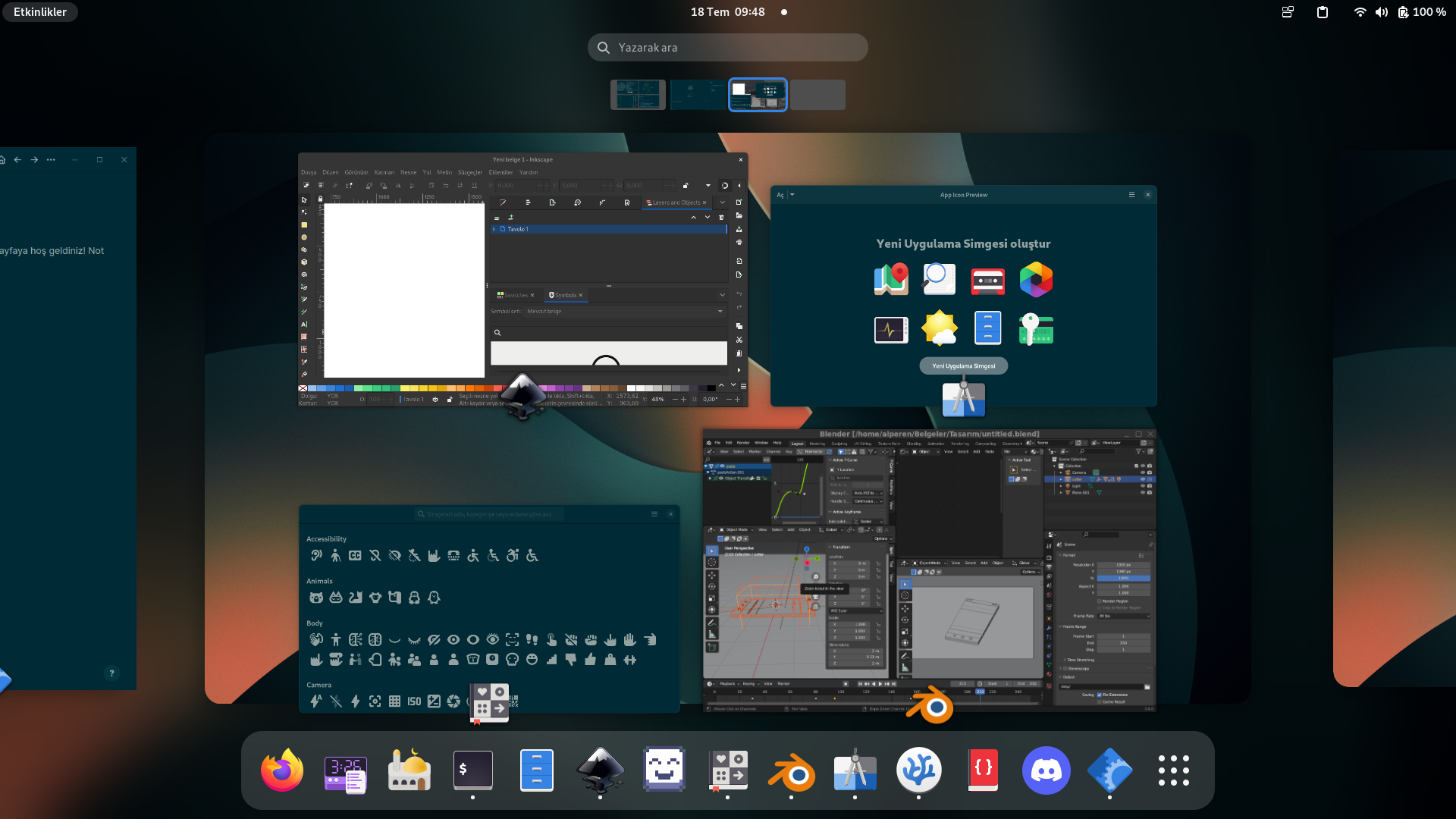Open Firefox from the dock

pos(282,770)
